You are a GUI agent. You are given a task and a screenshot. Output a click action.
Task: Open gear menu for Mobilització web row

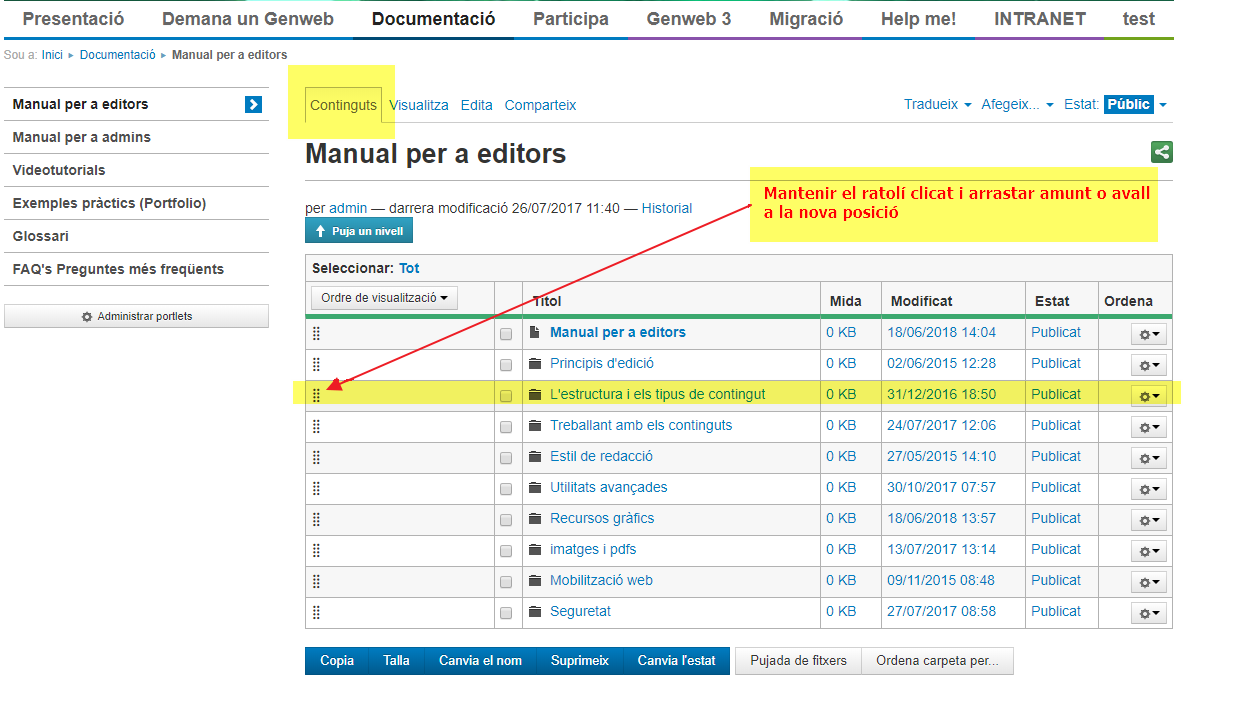(x=1149, y=582)
